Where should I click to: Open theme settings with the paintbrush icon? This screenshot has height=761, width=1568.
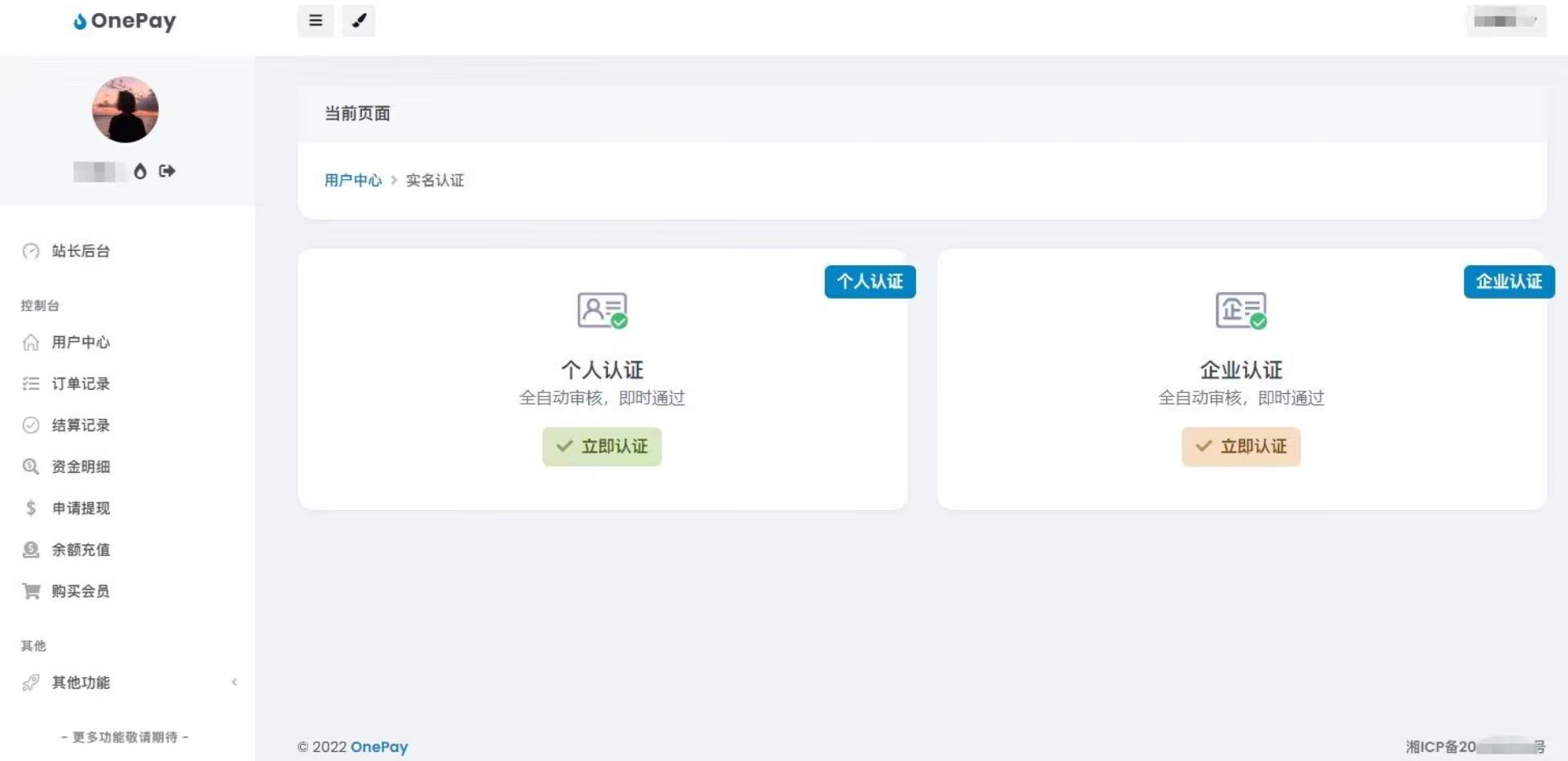point(359,20)
